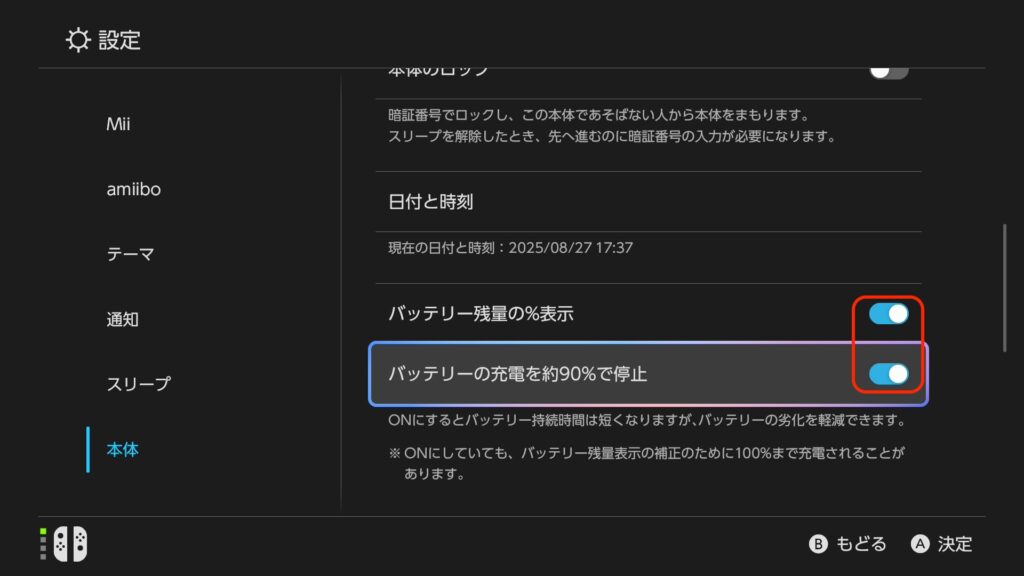Click the 設定 page title text
The image size is (1024, 576).
coord(120,40)
